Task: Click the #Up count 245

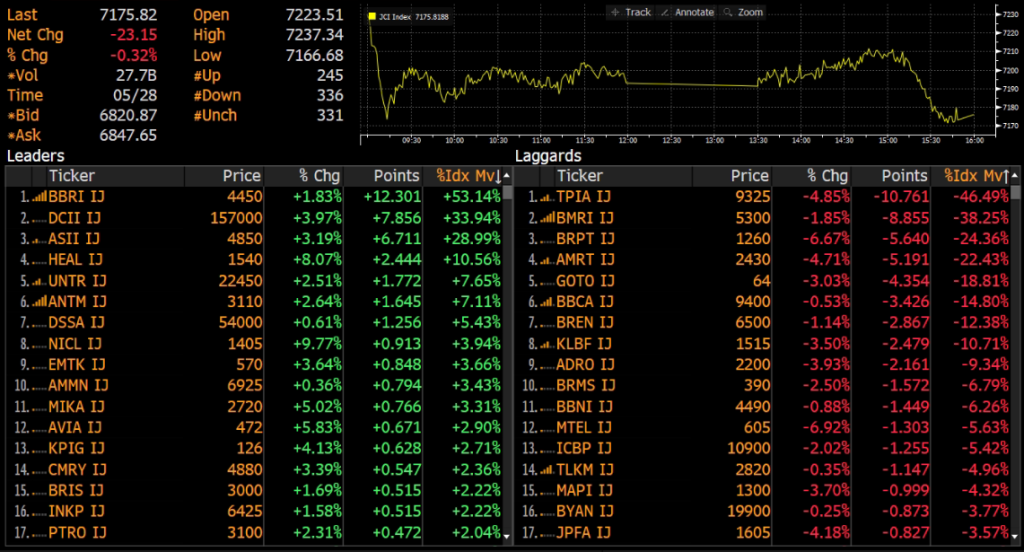Action: pyautogui.click(x=330, y=75)
